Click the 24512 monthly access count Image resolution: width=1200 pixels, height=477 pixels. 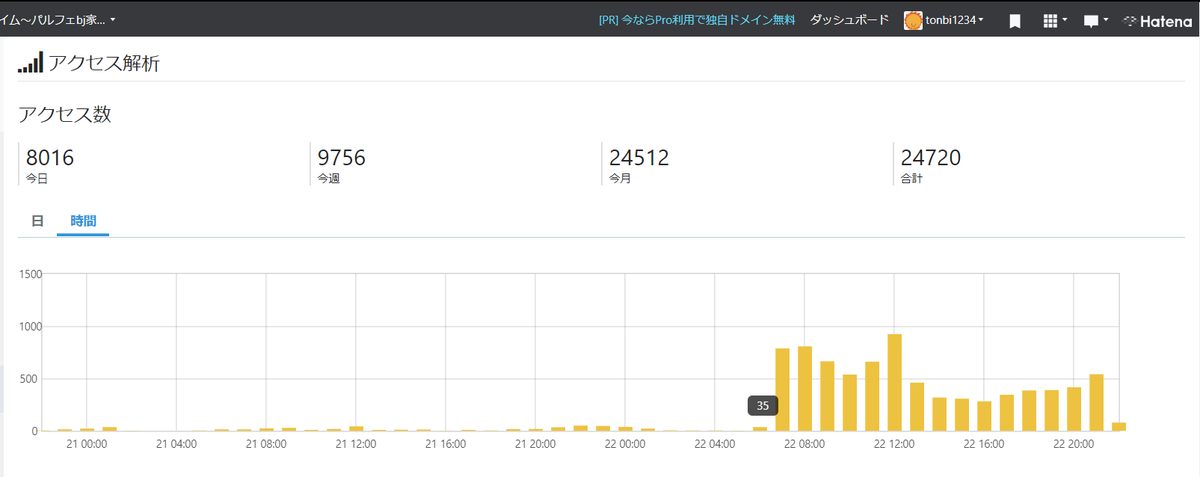(x=639, y=157)
